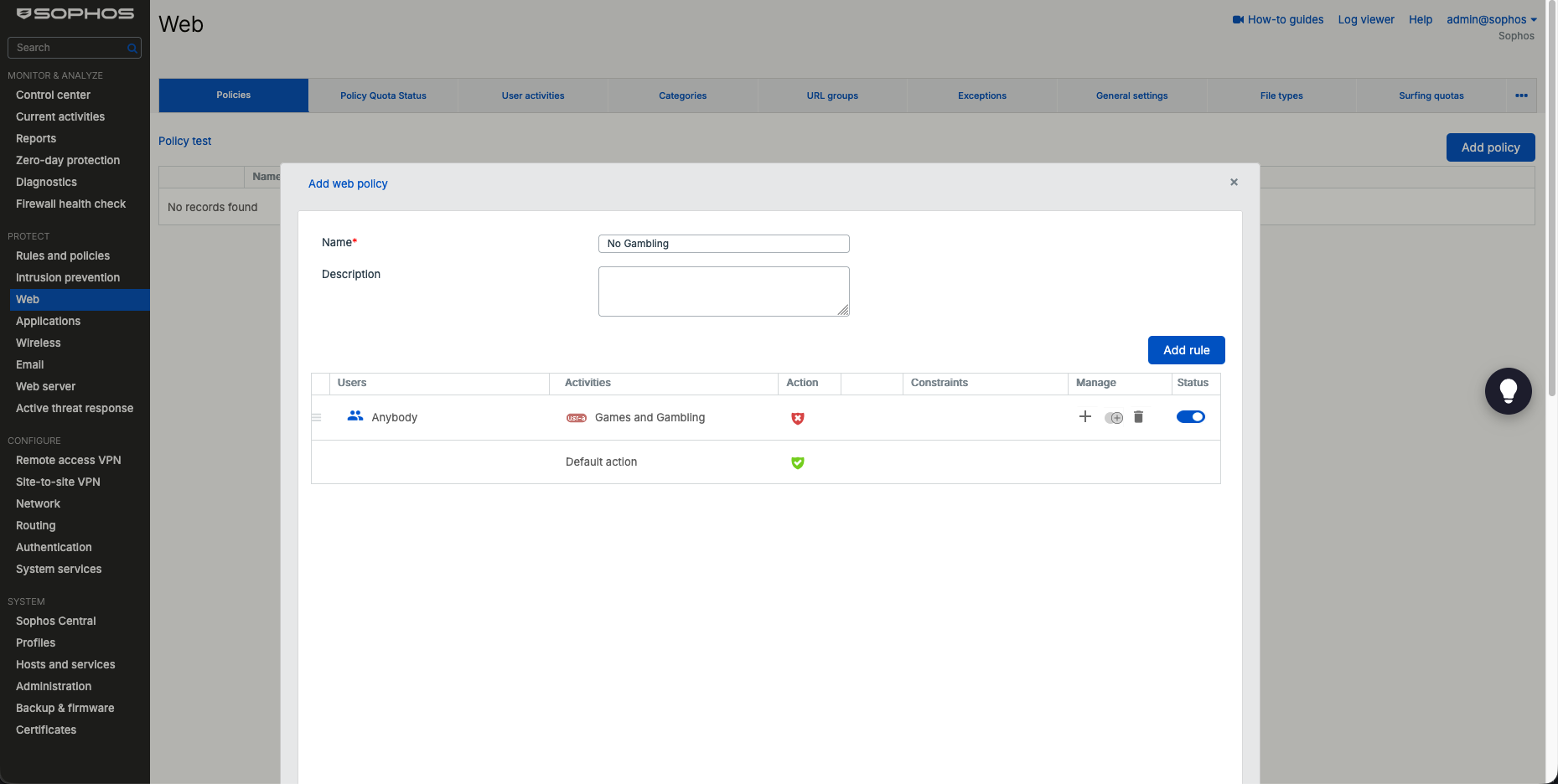Click the rule drag handle icon
This screenshot has width=1558, height=784.
(x=316, y=417)
